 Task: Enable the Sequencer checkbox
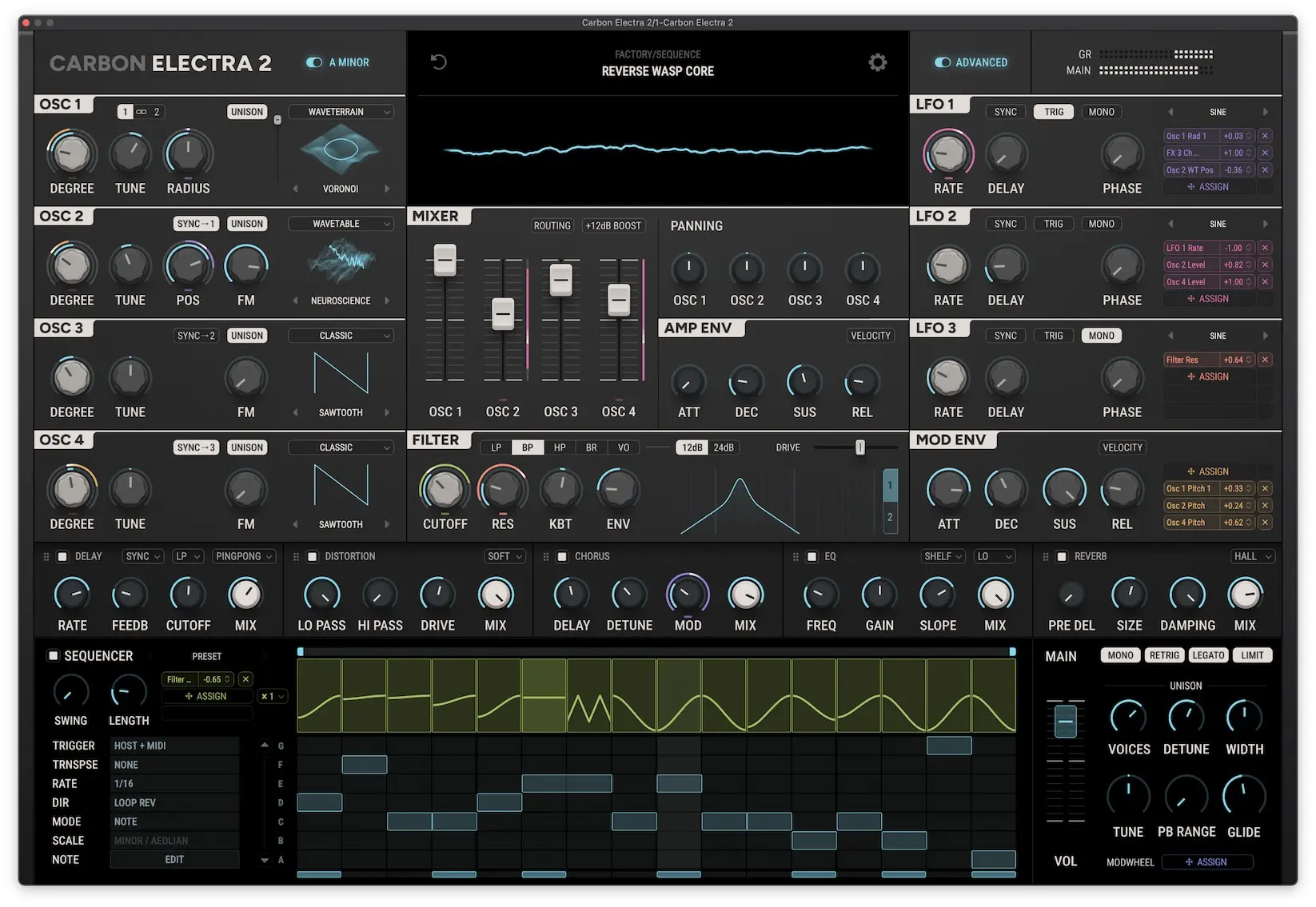click(x=54, y=655)
